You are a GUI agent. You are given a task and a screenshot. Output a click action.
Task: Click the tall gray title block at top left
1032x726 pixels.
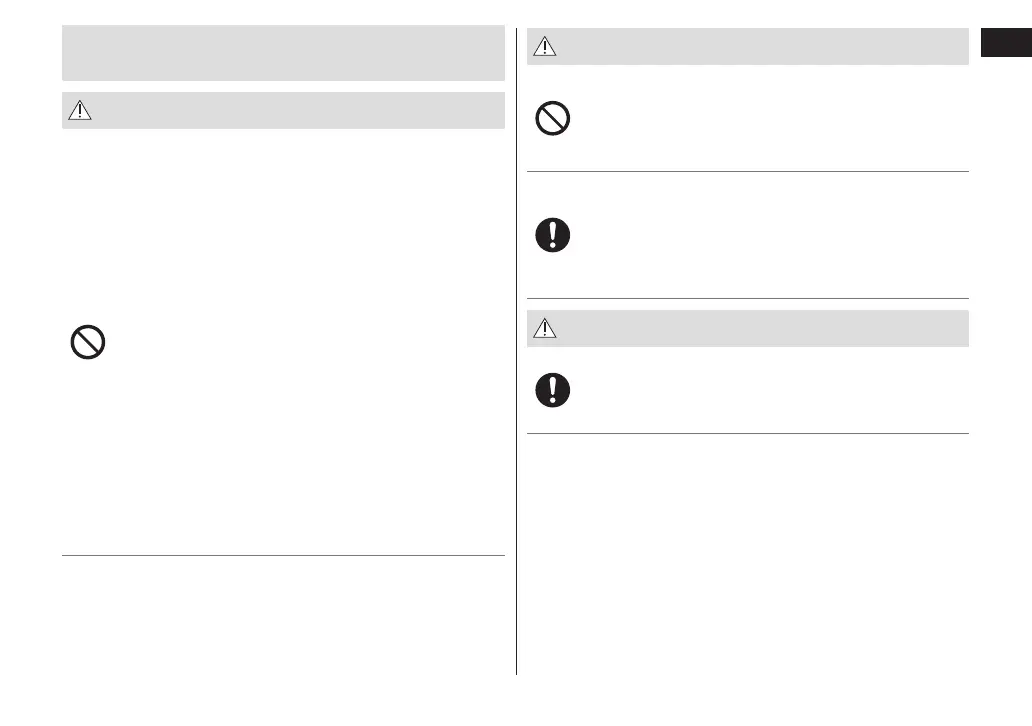283,53
